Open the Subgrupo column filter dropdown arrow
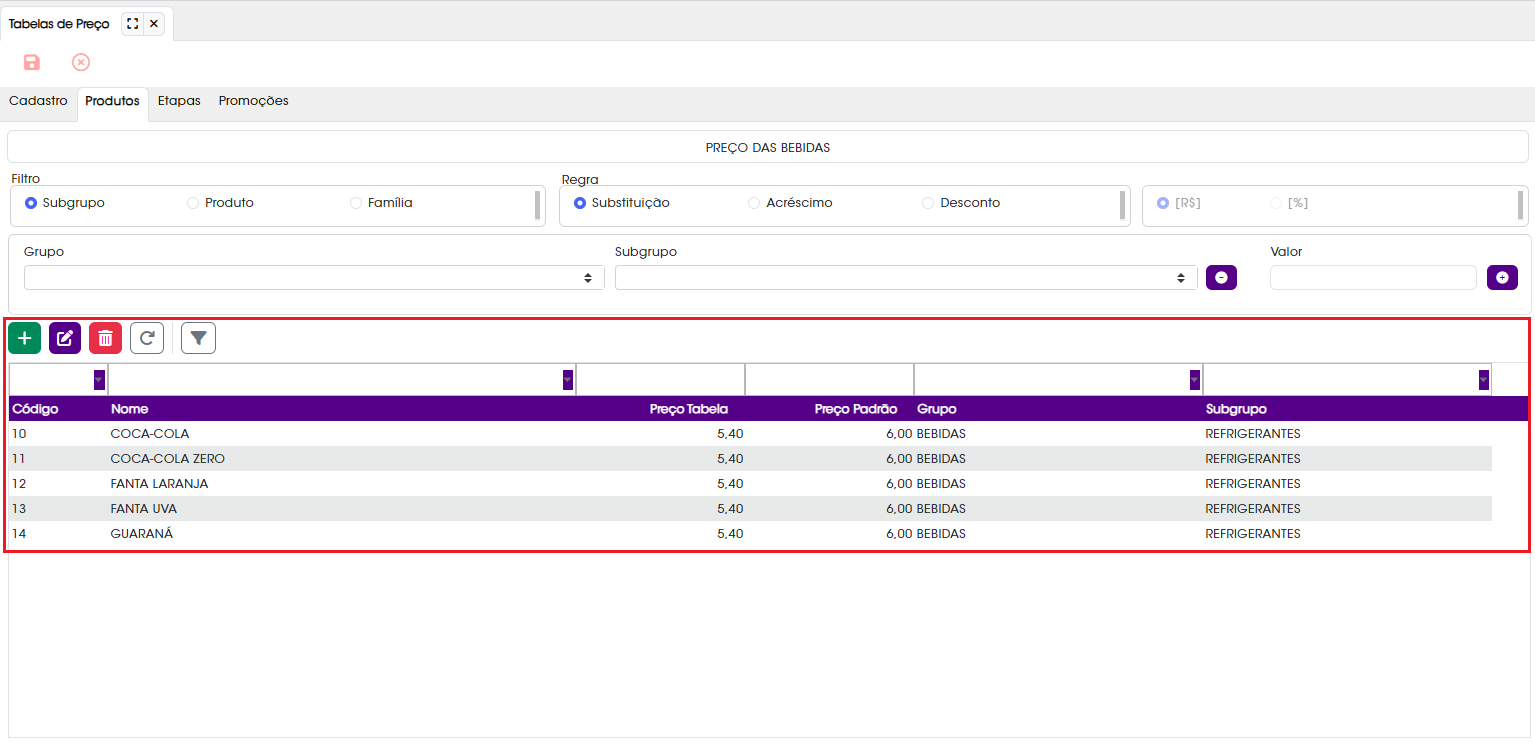Image resolution: width=1535 pixels, height=752 pixels. [x=1484, y=380]
